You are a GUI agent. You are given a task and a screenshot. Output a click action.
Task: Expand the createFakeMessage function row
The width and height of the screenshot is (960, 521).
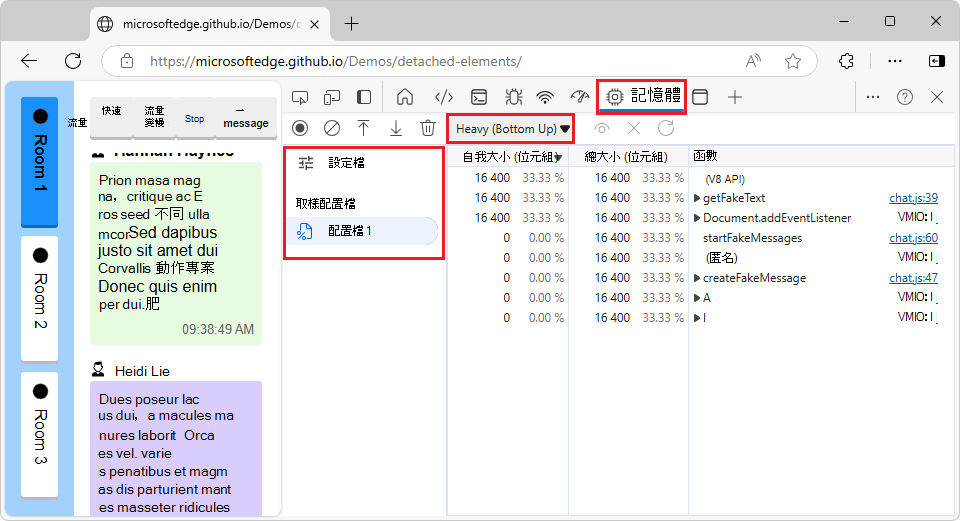697,278
